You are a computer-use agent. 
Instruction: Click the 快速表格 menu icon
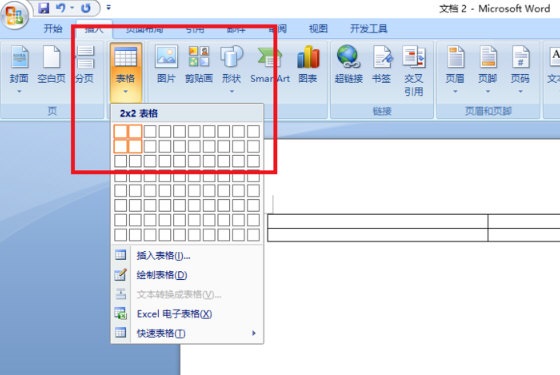120,332
